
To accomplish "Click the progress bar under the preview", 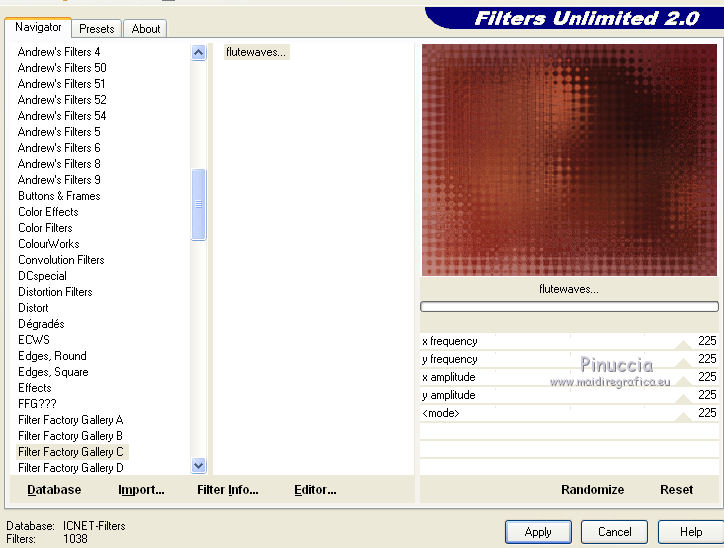I will 569,307.
